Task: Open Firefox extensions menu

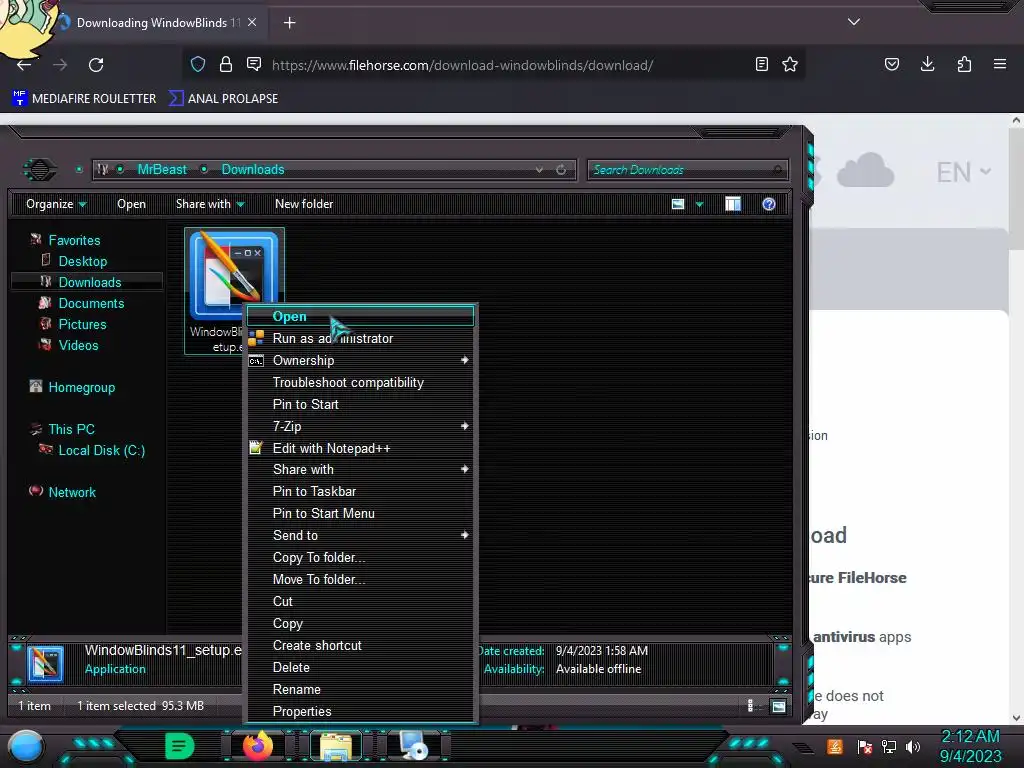Action: tap(964, 64)
